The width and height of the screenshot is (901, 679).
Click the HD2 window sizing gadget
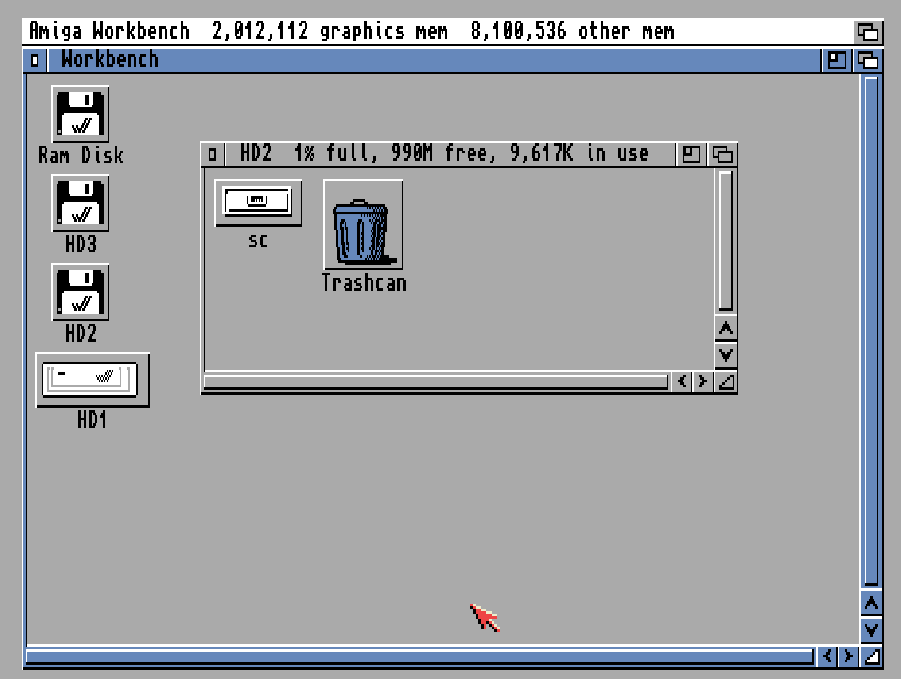[x=726, y=381]
